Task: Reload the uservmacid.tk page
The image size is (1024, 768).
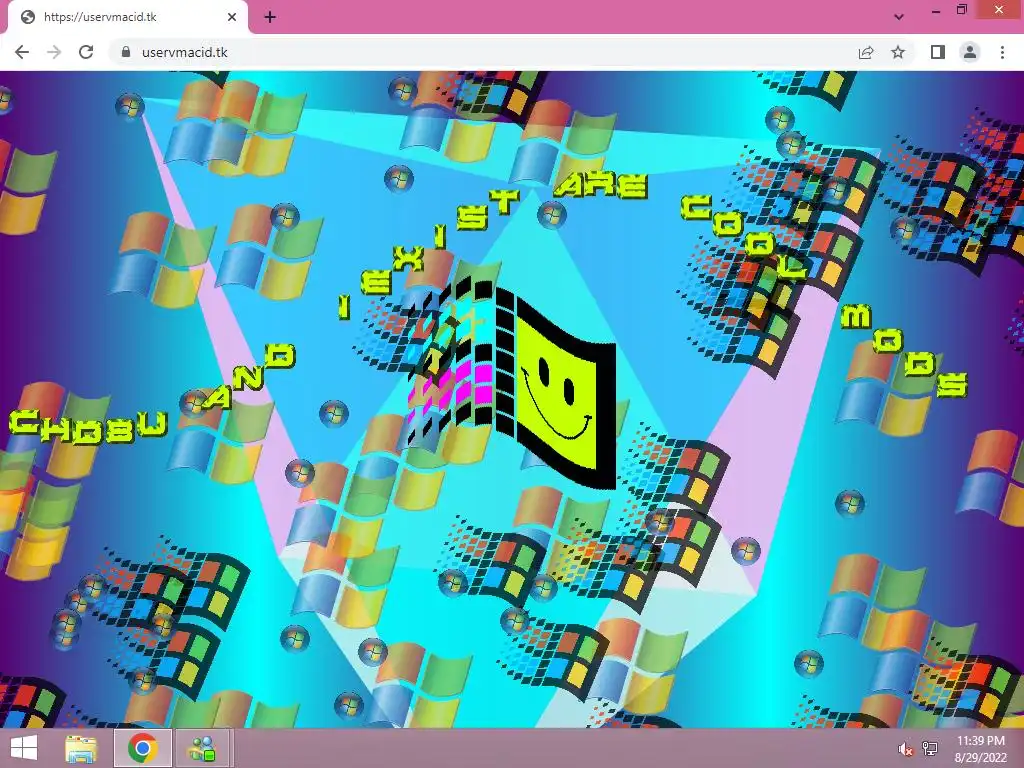Action: coord(86,52)
